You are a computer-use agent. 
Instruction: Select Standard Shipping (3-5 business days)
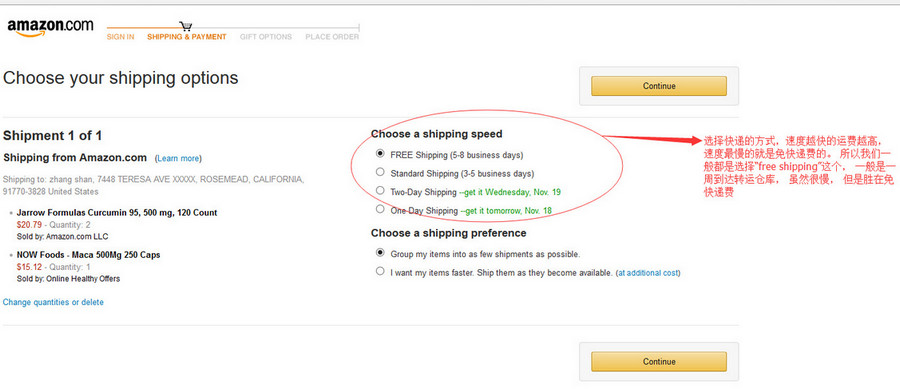pyautogui.click(x=380, y=172)
